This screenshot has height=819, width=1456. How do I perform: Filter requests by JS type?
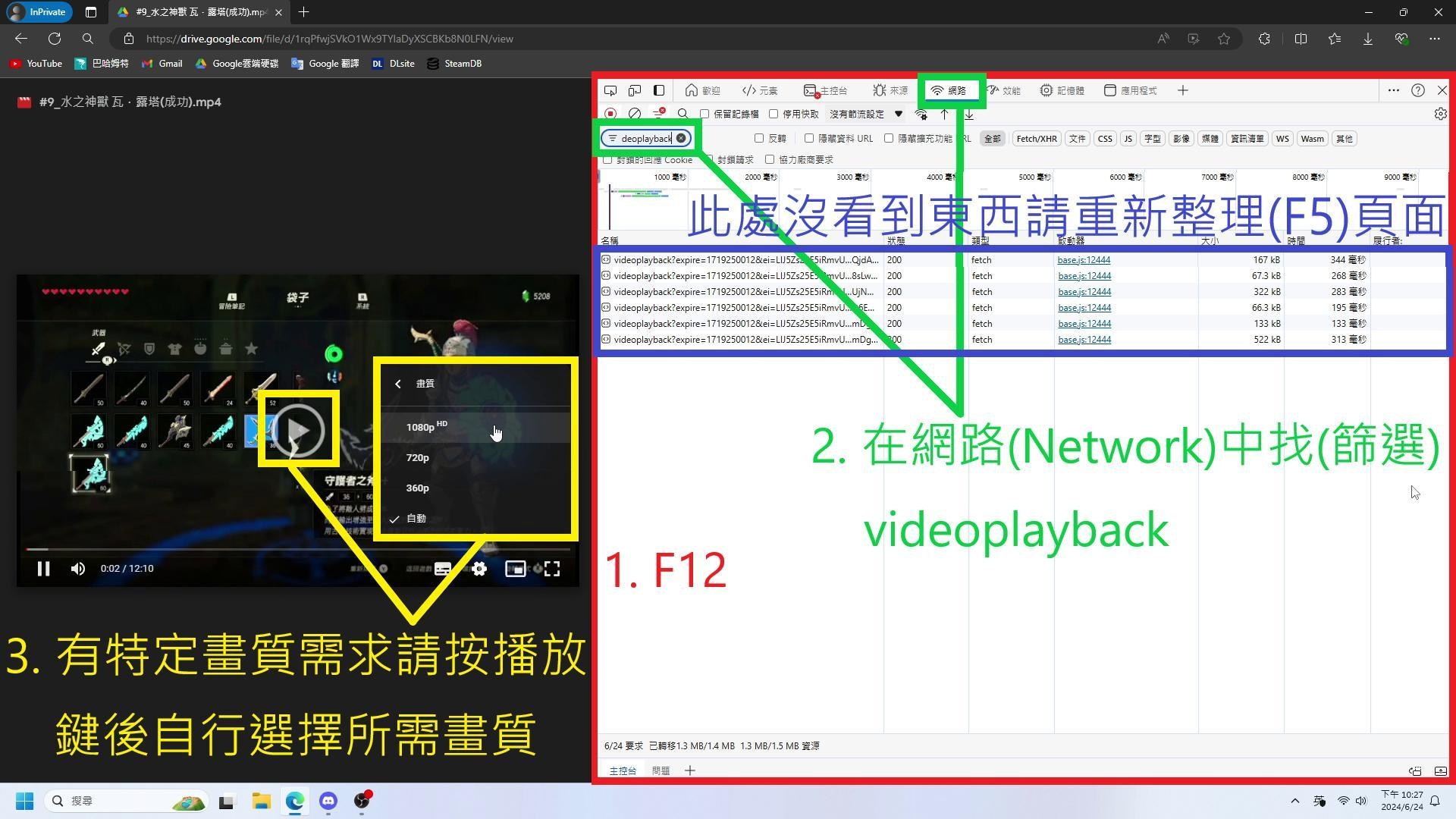tap(1128, 139)
